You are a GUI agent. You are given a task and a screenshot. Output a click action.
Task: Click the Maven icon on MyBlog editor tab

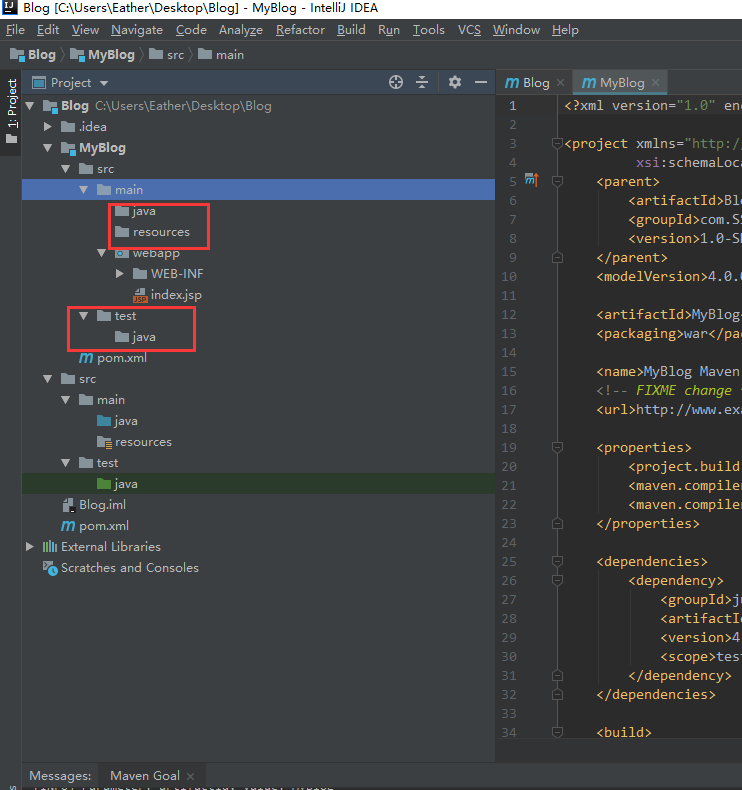click(588, 83)
